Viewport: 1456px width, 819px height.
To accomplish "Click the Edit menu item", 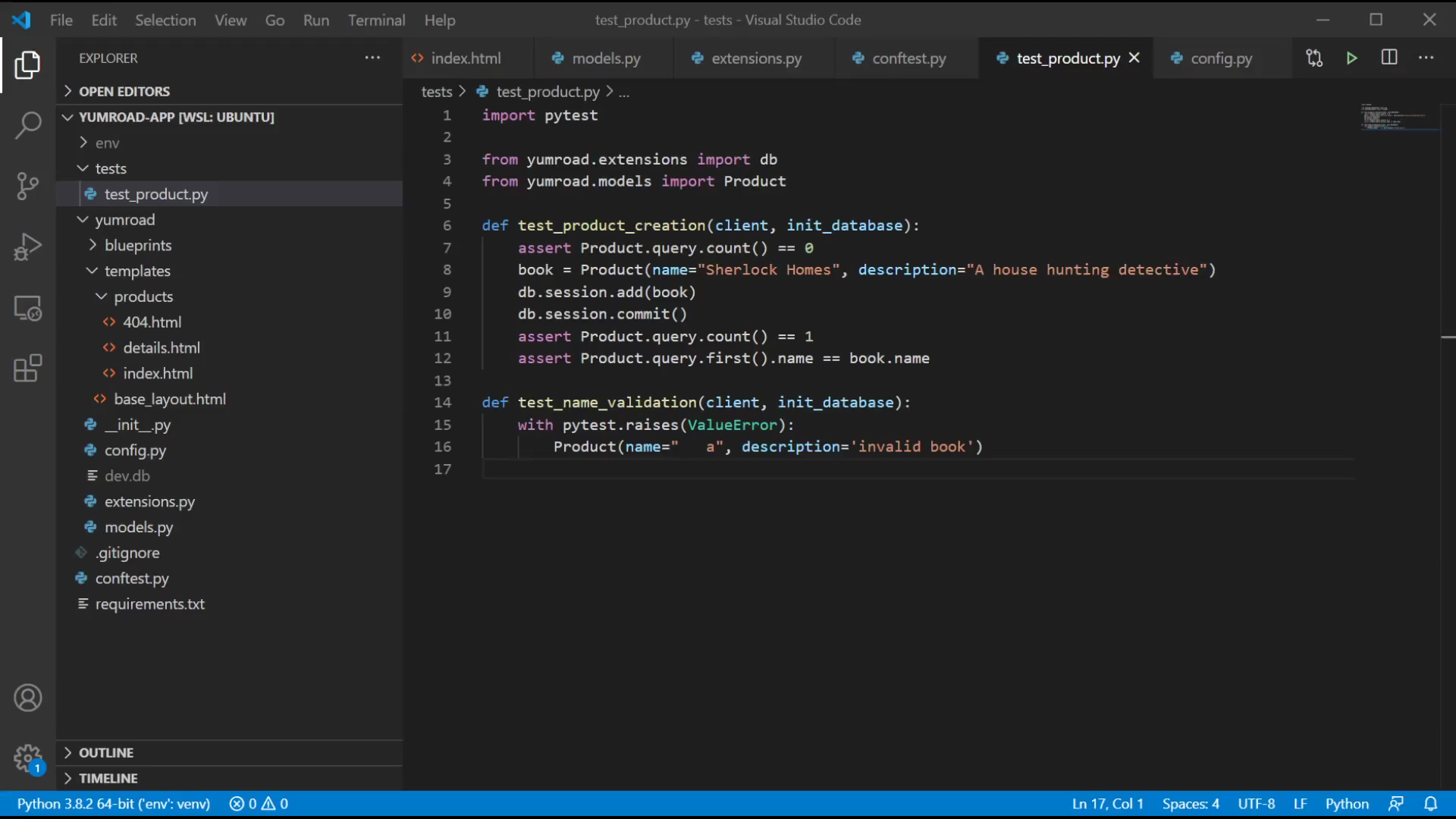I will pyautogui.click(x=104, y=20).
